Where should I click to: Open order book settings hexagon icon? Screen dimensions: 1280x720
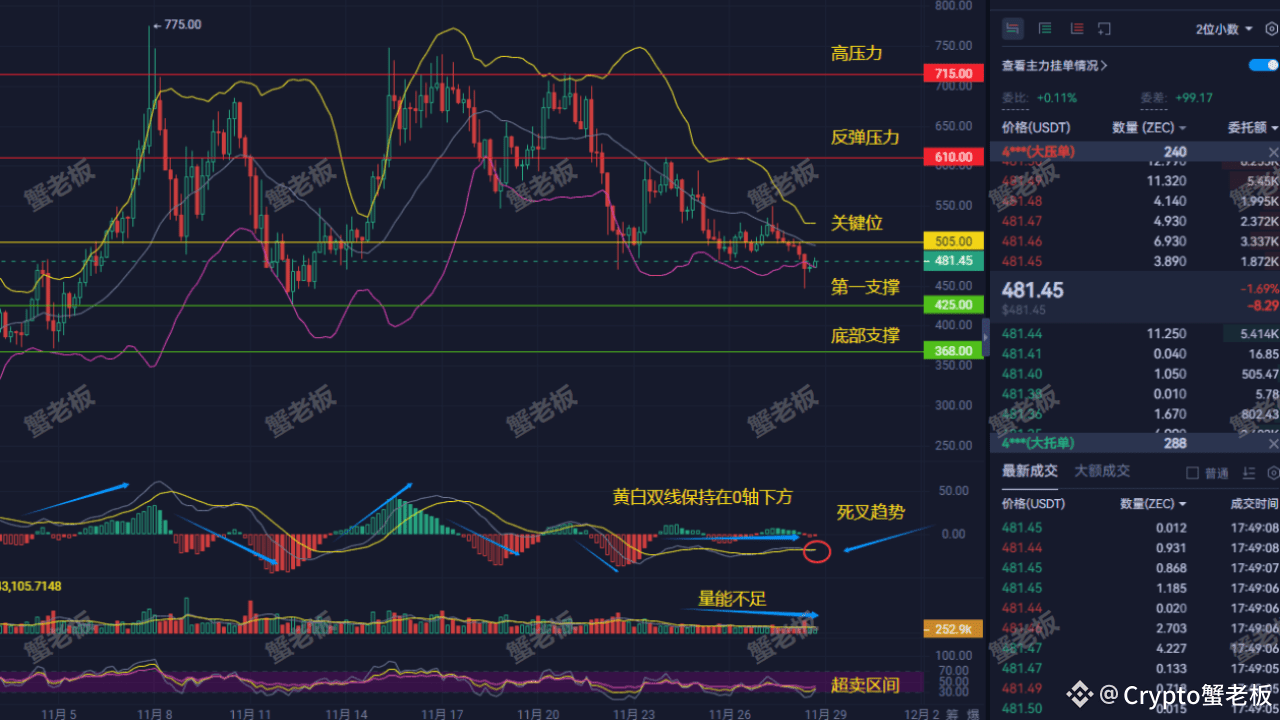pyautogui.click(x=1272, y=29)
